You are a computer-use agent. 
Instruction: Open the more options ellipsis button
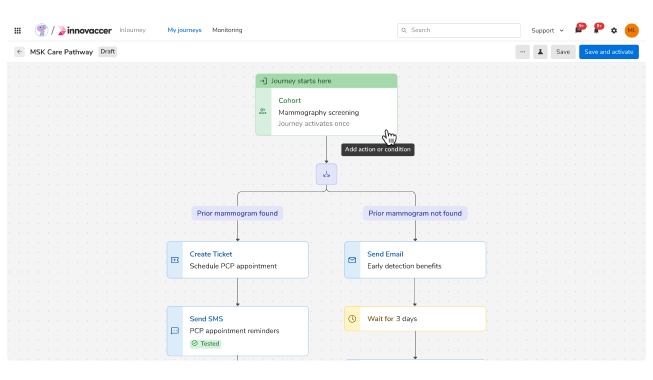click(522, 52)
